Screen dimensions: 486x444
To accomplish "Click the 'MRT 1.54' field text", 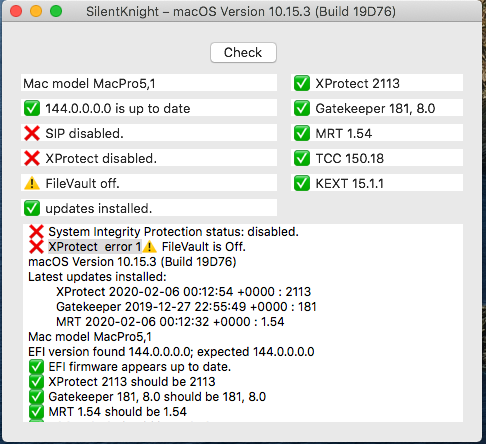I will coord(344,134).
